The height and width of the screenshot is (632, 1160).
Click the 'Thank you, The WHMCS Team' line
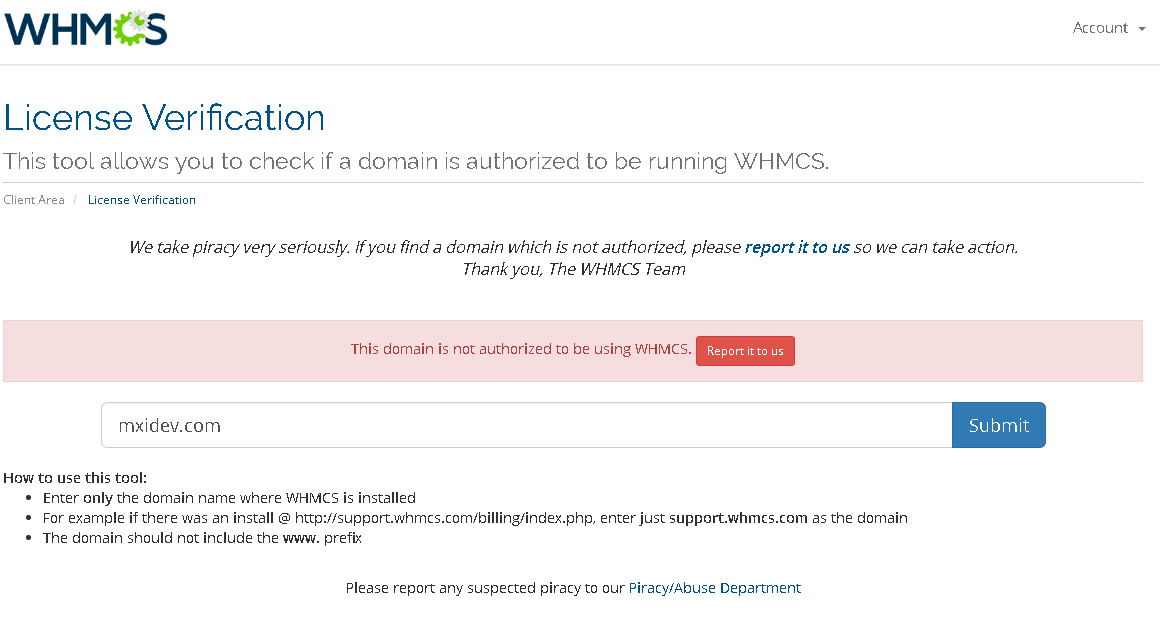pyautogui.click(x=573, y=269)
